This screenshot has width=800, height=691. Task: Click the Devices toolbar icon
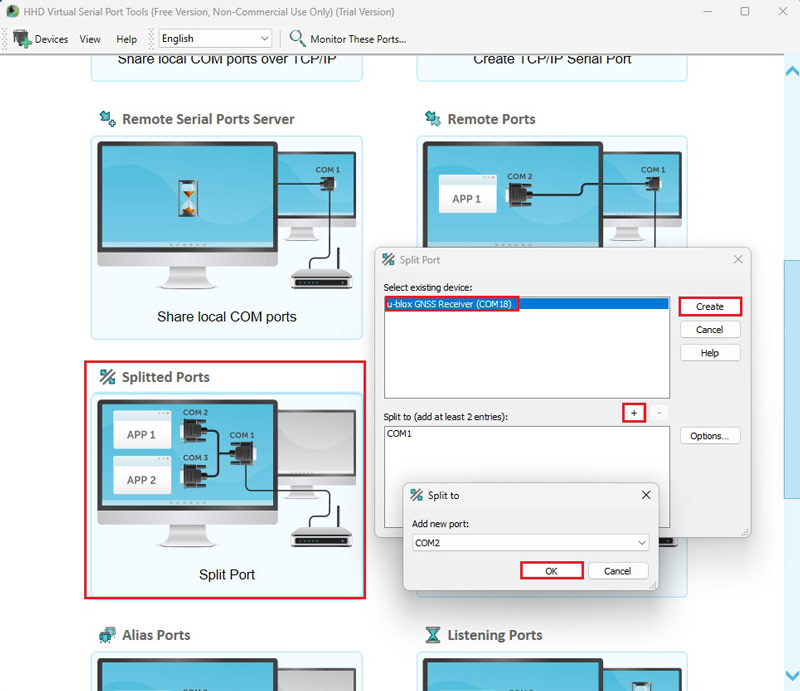(23, 39)
